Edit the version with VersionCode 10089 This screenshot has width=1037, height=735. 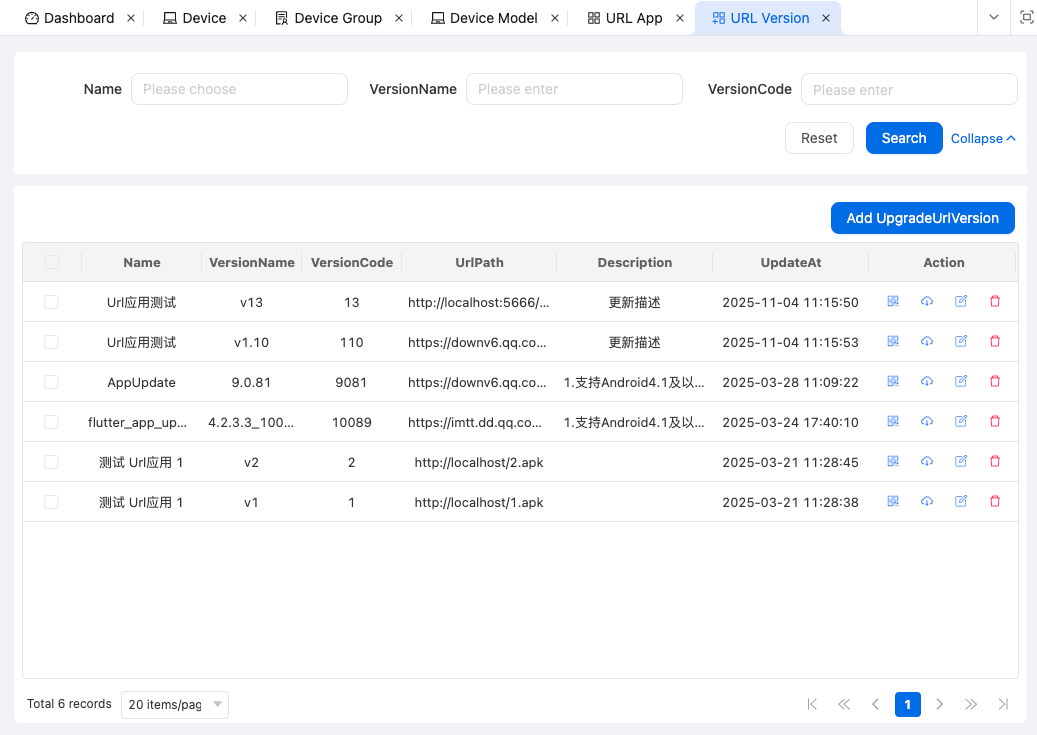pos(961,421)
